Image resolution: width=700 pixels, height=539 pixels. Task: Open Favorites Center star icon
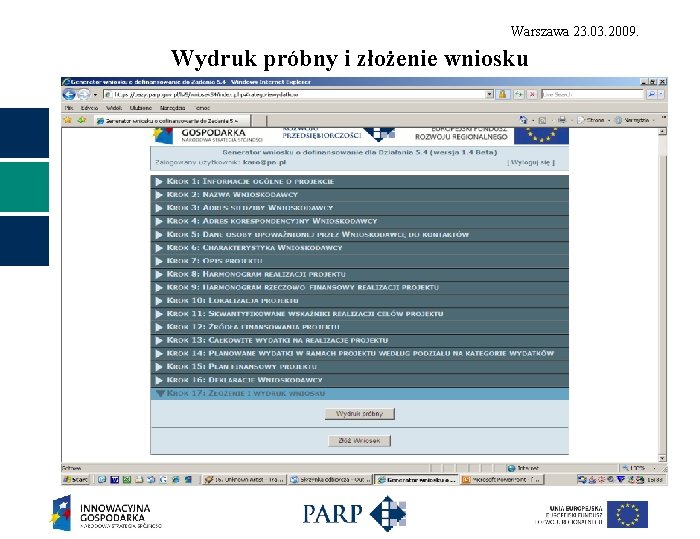(x=68, y=120)
